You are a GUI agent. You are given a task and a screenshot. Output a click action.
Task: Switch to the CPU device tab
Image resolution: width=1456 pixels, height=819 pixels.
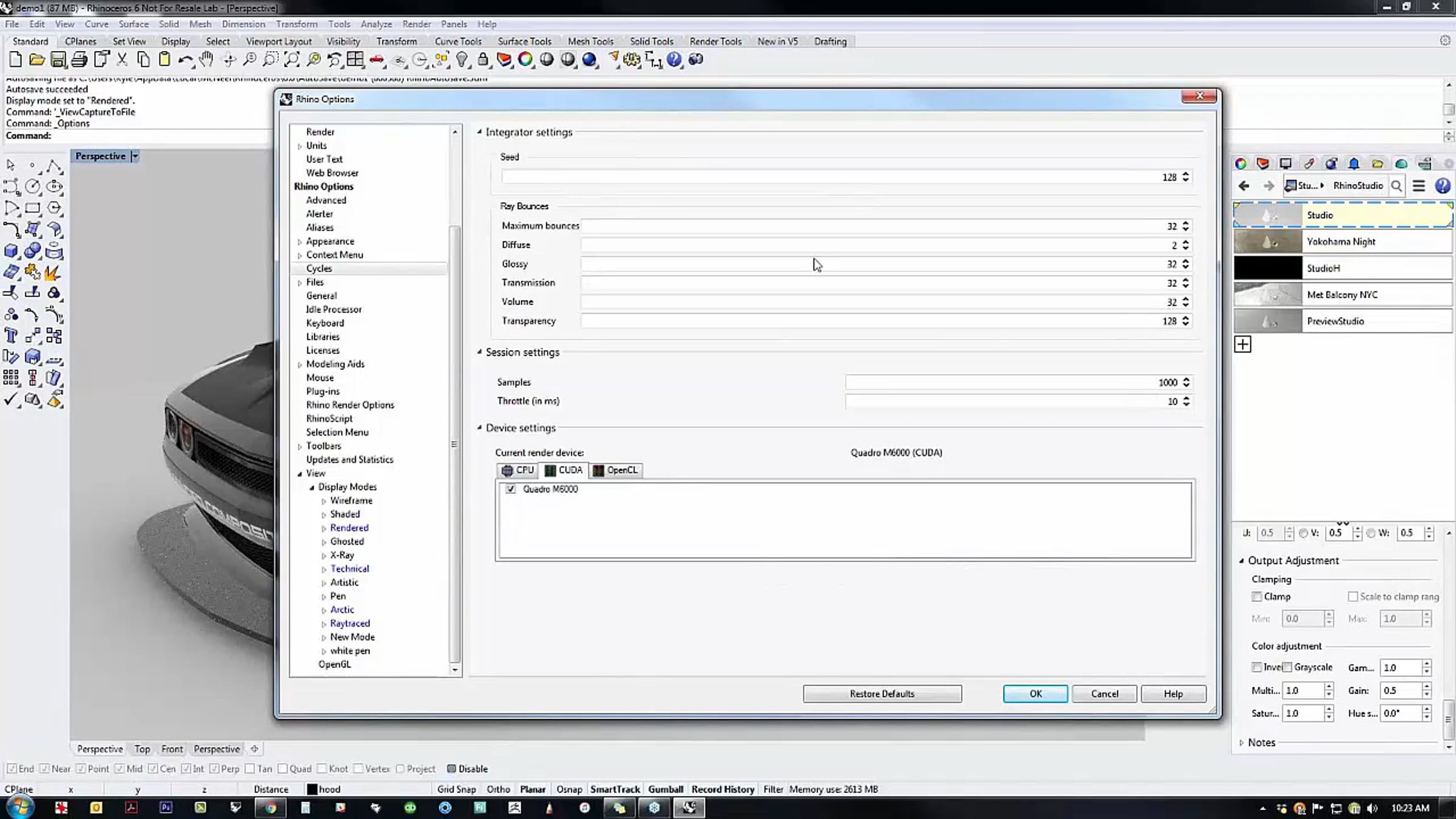[517, 470]
